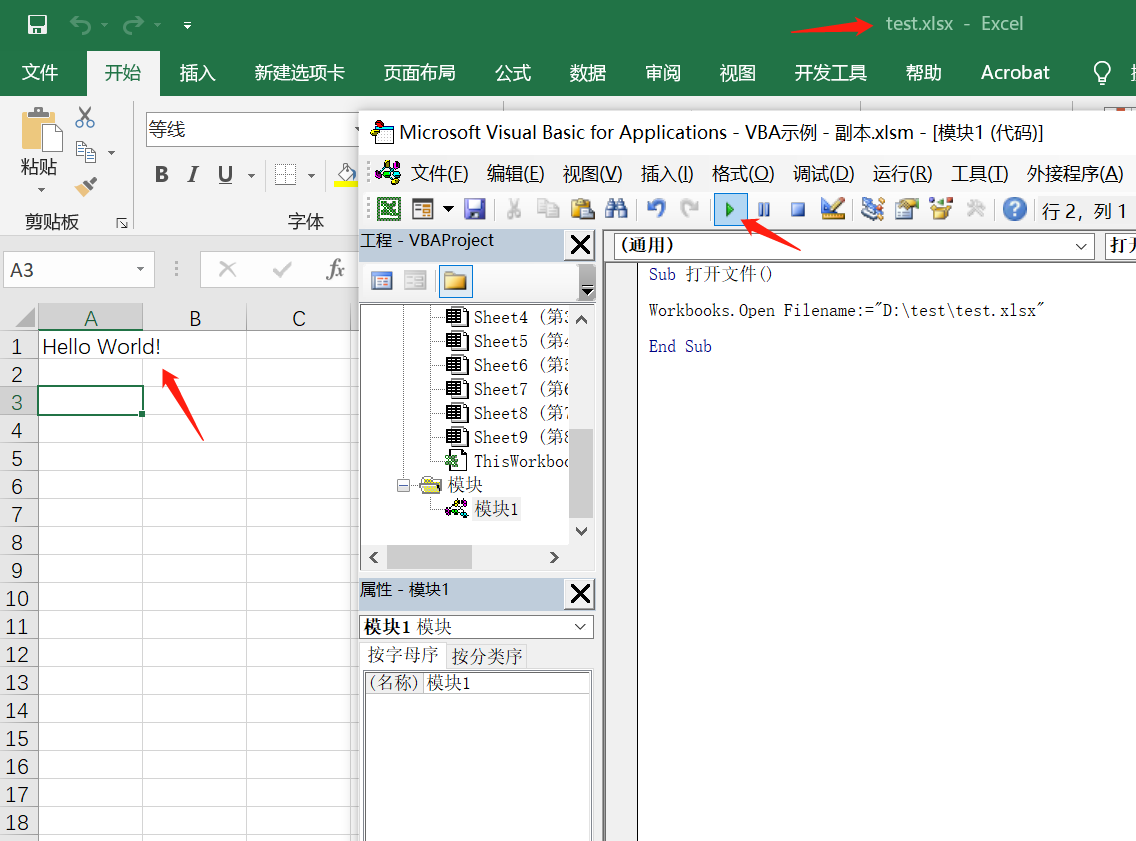Viewport: 1136px width, 841px height.
Task: Switch to the 页面布局 ribbon tab
Action: tap(419, 72)
